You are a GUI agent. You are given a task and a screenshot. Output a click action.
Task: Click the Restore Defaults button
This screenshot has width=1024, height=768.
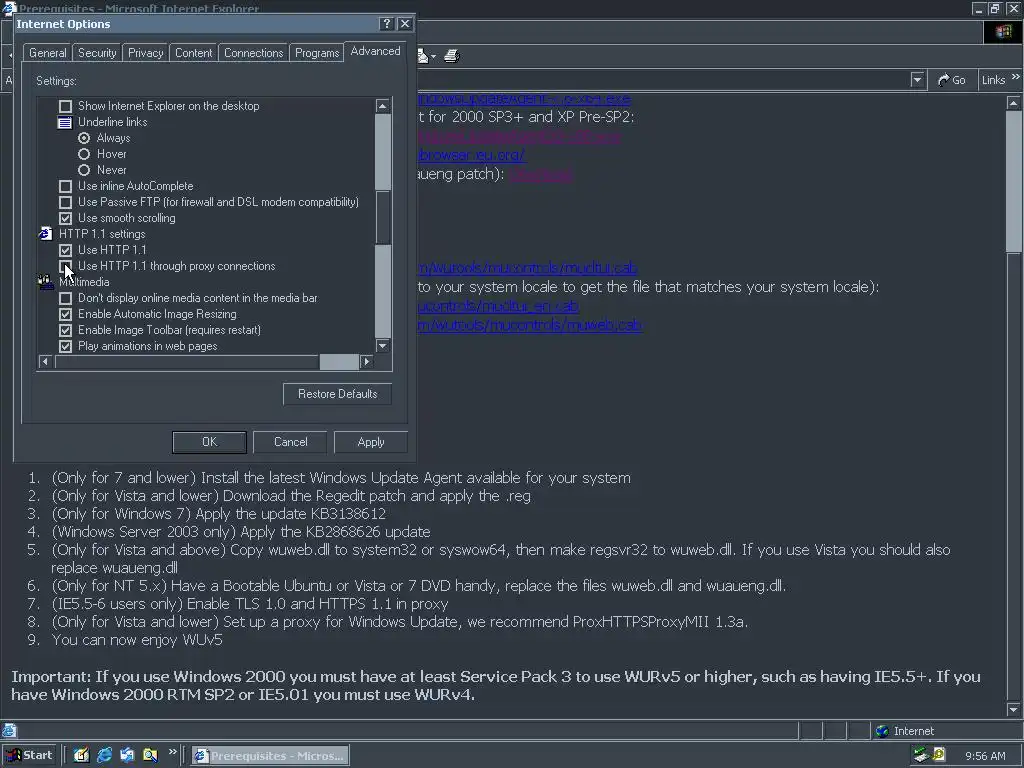338,394
